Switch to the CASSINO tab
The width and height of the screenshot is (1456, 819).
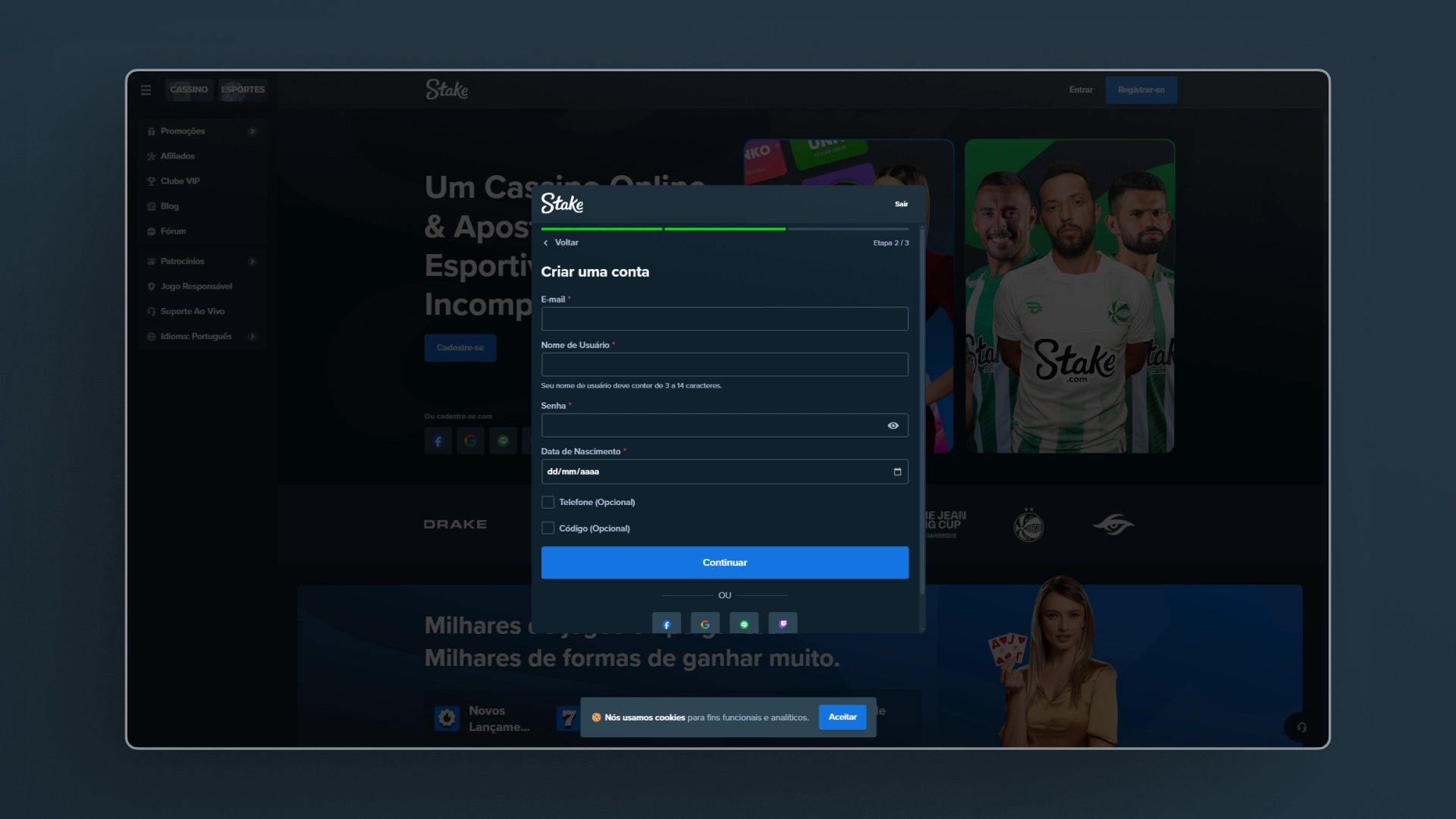pos(189,89)
